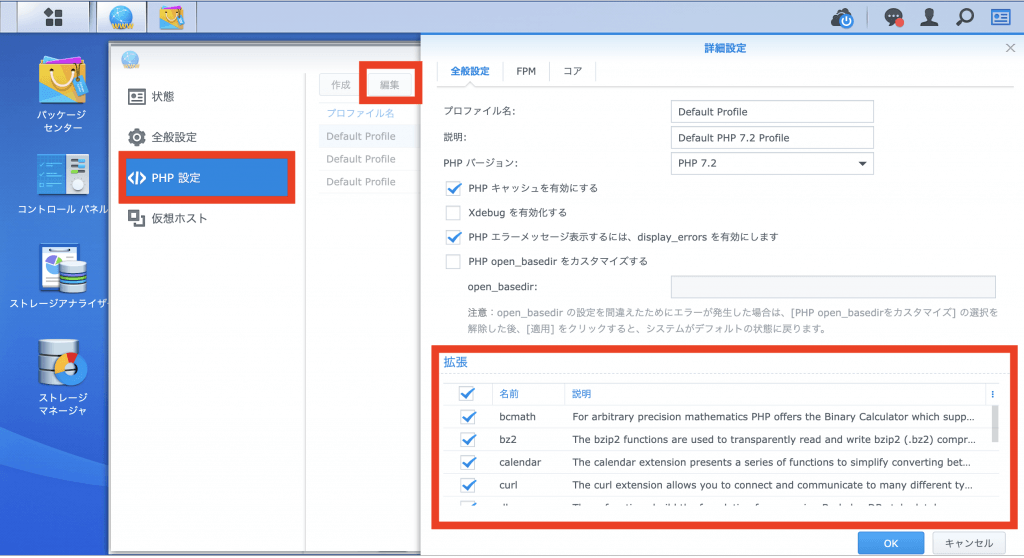Open the user account options icon
The image size is (1024, 558).
coord(929,17)
